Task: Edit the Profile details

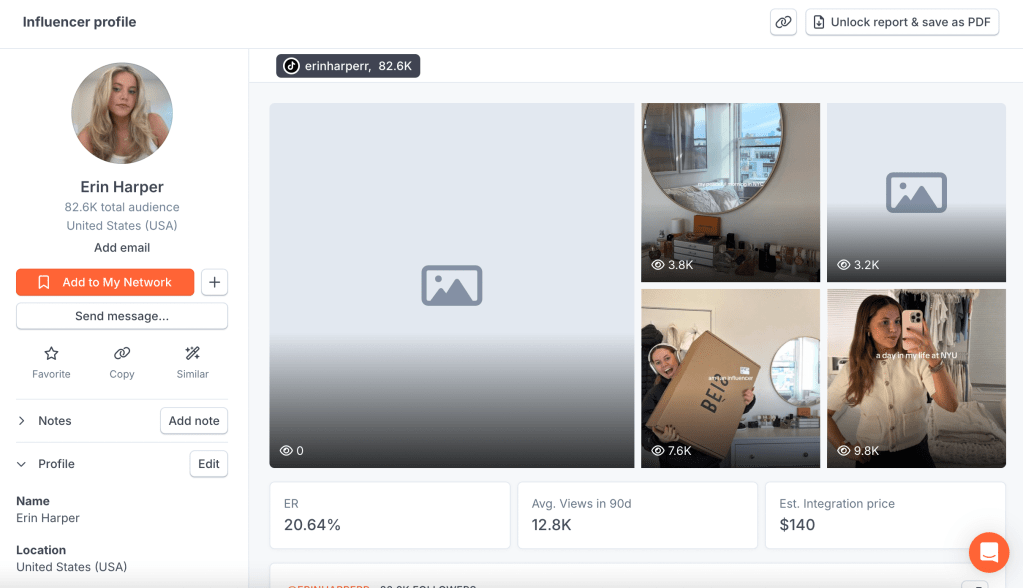Action: (x=208, y=464)
